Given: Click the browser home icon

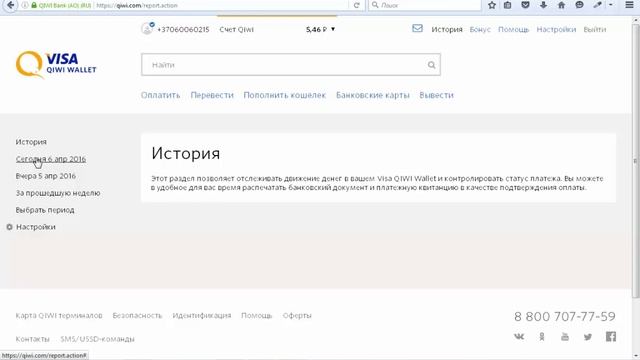Looking at the screenshot, I should 561,5.
